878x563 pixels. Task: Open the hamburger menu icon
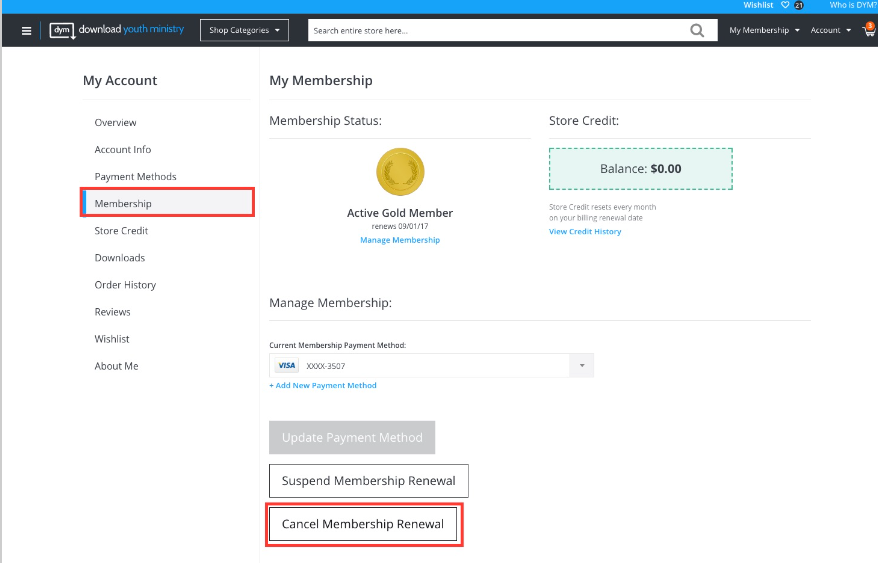click(x=27, y=31)
